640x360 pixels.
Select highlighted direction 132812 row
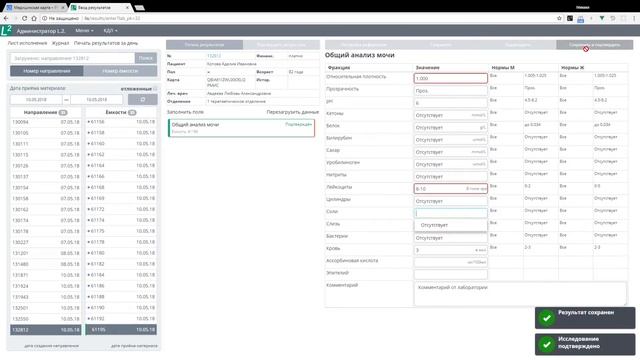tap(46, 330)
